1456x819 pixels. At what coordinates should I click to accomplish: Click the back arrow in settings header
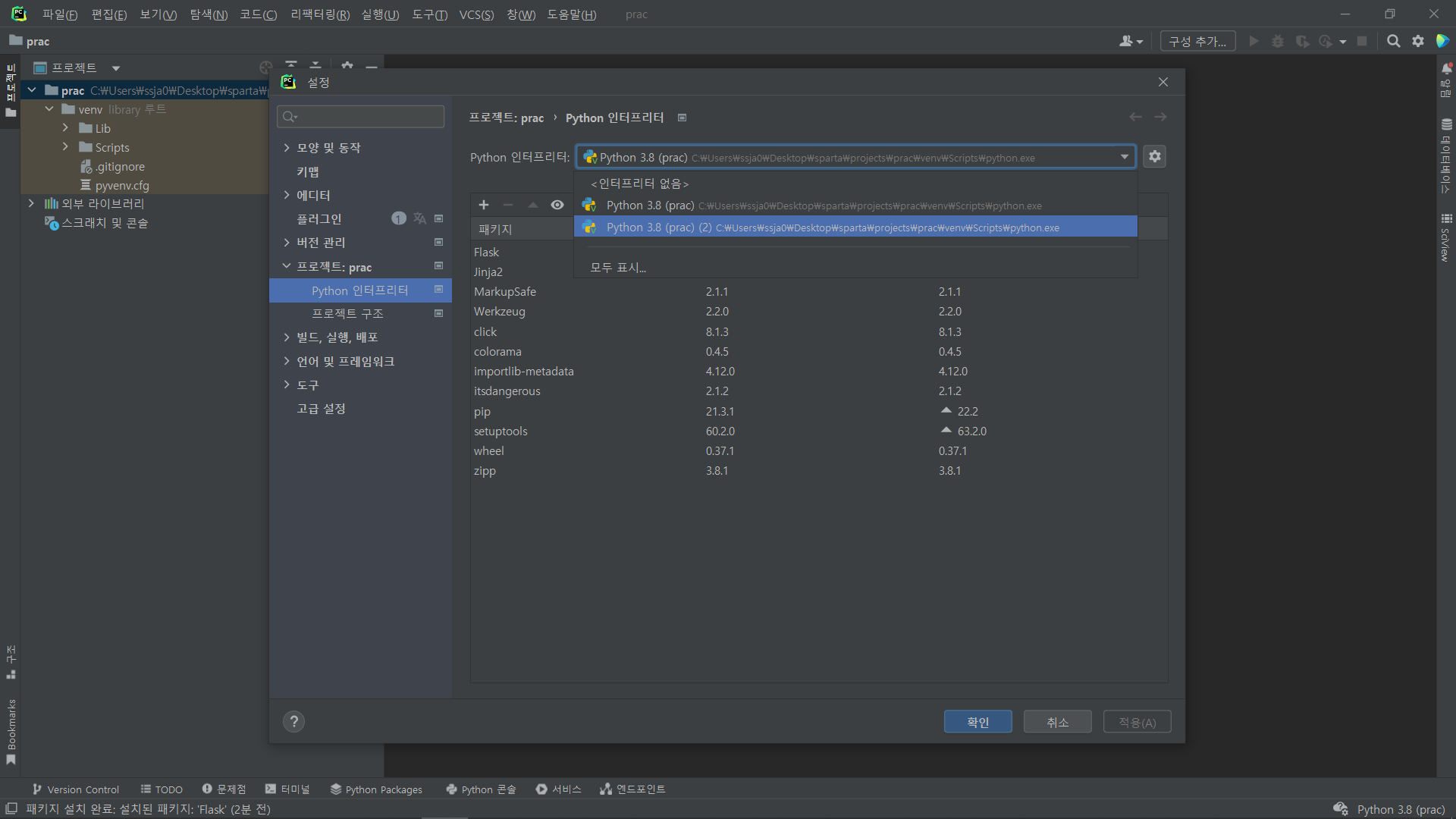tap(1135, 117)
